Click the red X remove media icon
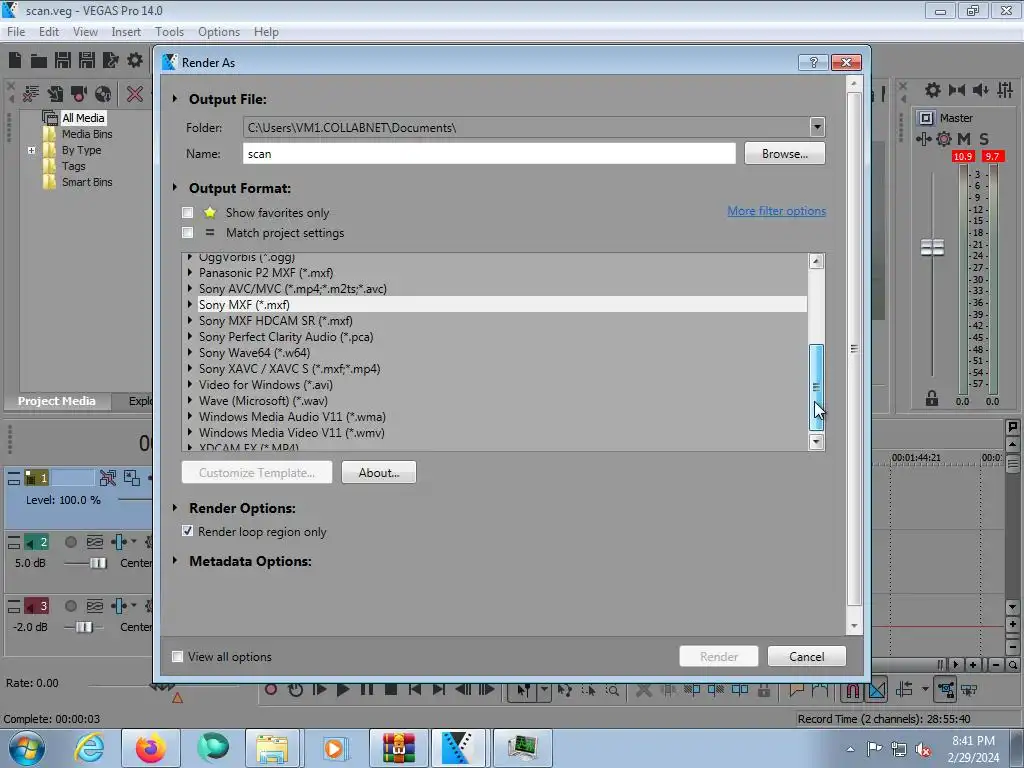1024x768 pixels. (x=135, y=94)
